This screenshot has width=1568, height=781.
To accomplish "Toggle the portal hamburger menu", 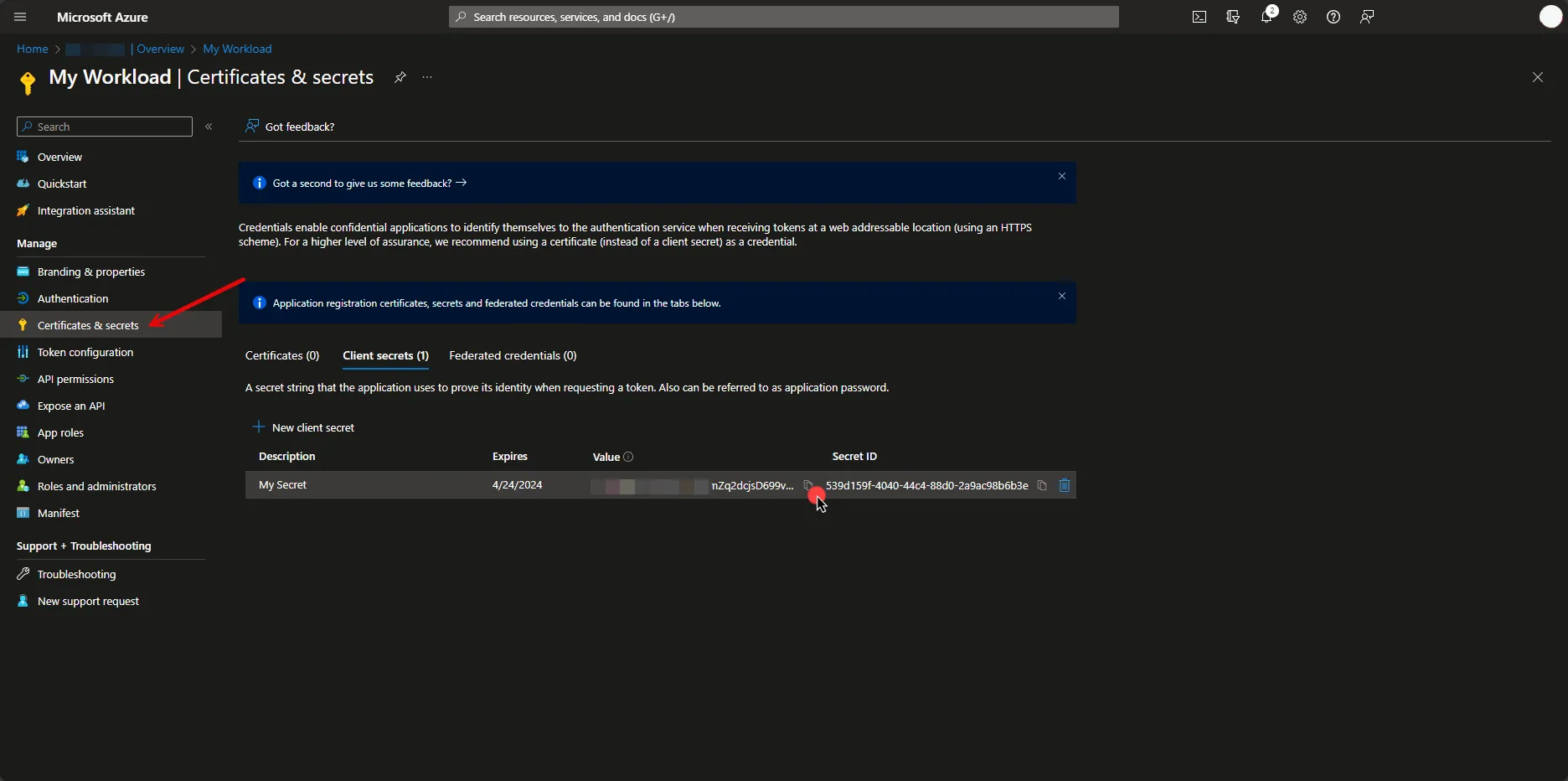I will pyautogui.click(x=19, y=17).
